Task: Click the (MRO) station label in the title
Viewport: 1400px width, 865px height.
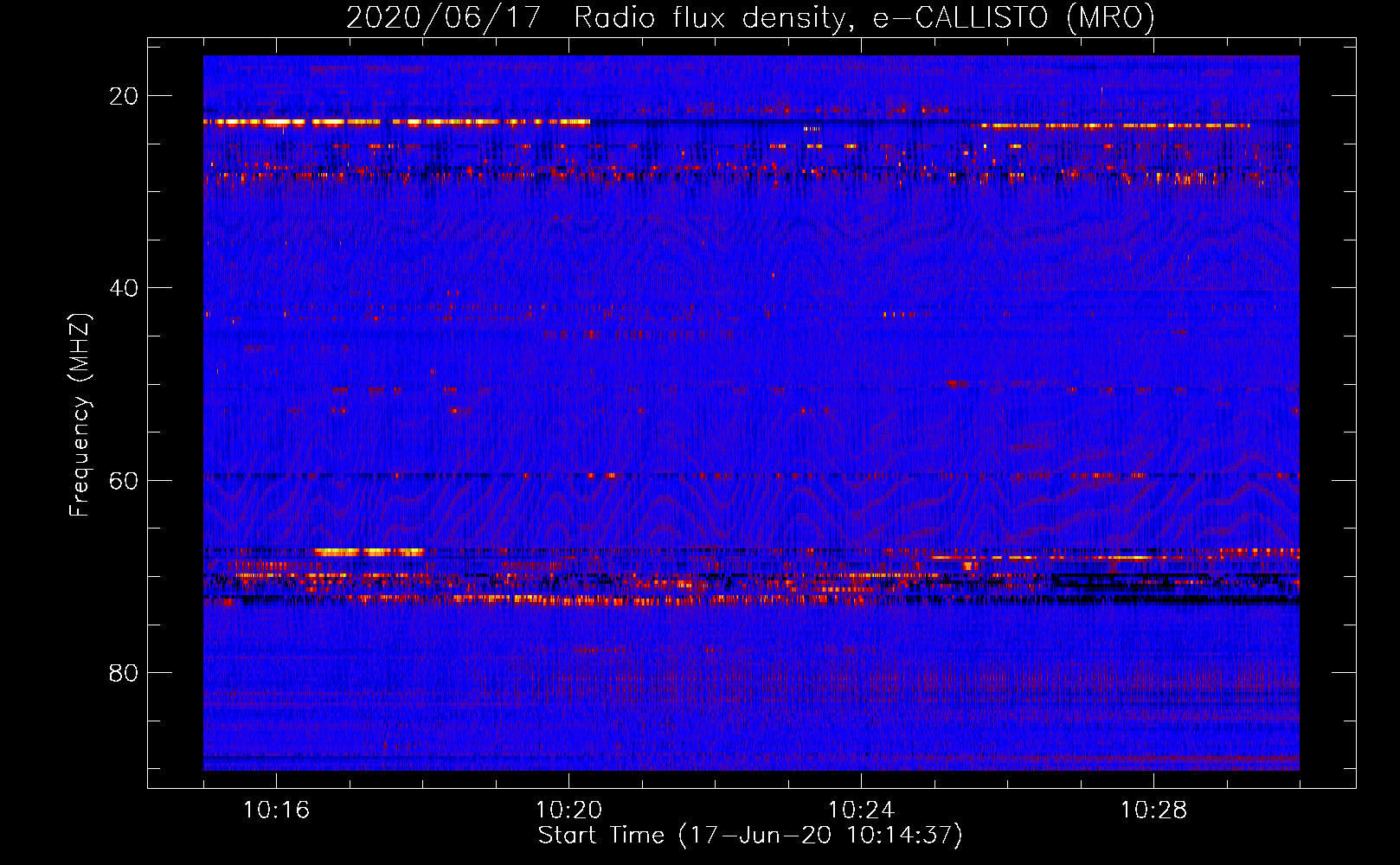Action: (1111, 17)
